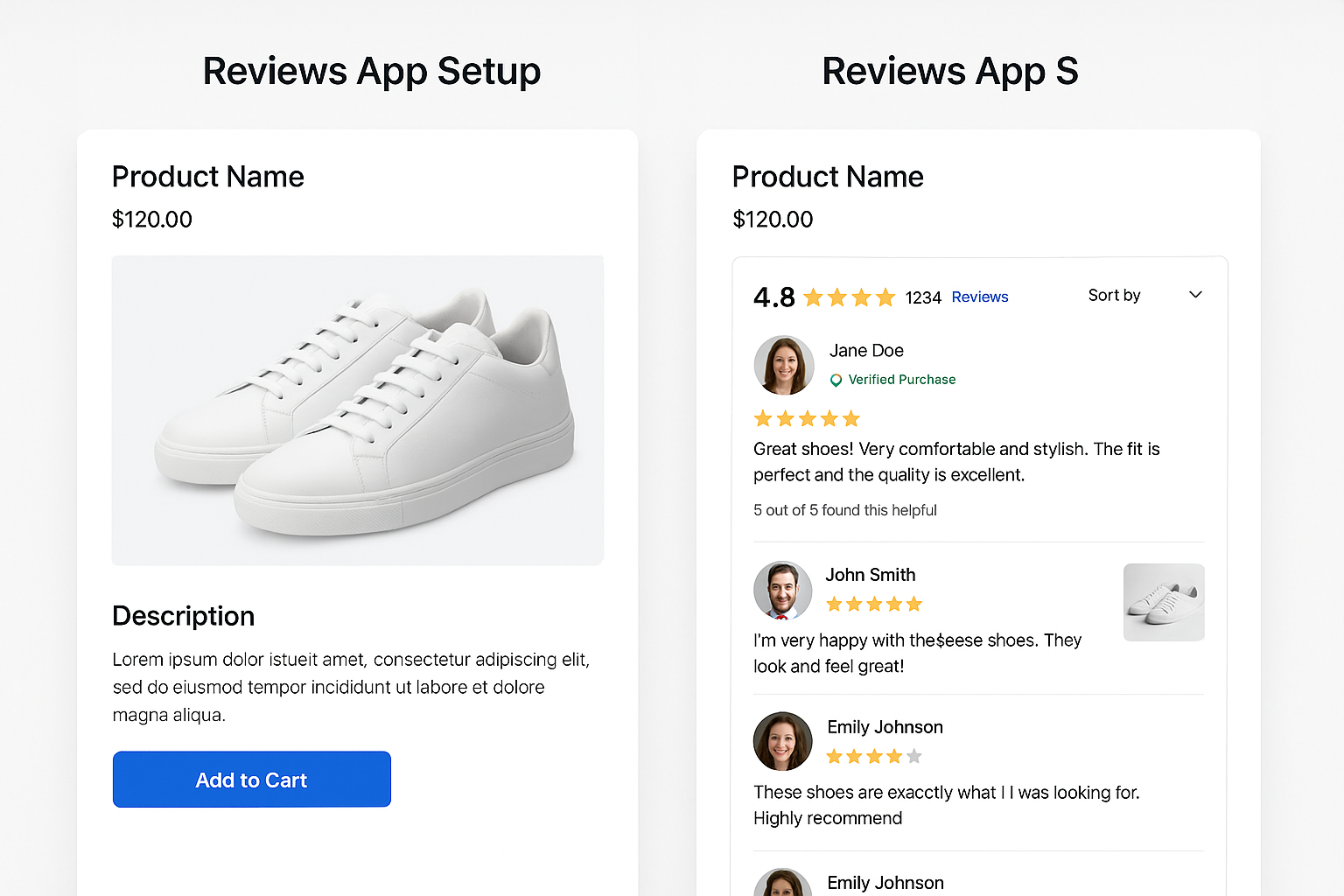The height and width of the screenshot is (896, 1344).
Task: Switch to the Reviews App Setup panel
Action: (x=371, y=71)
